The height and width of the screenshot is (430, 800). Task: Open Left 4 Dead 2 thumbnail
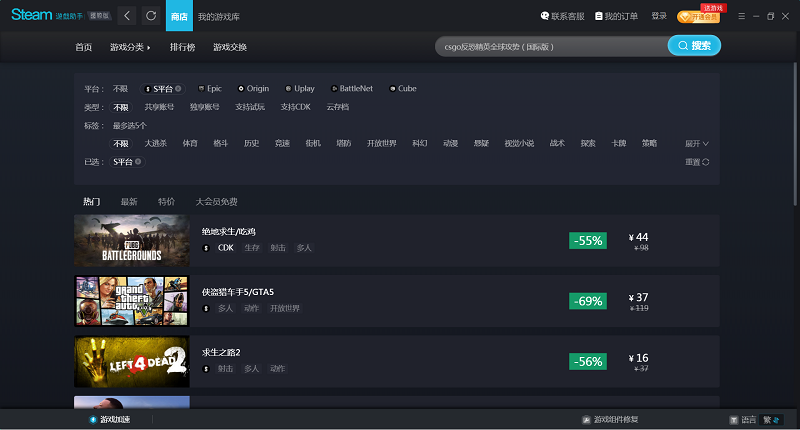click(132, 362)
